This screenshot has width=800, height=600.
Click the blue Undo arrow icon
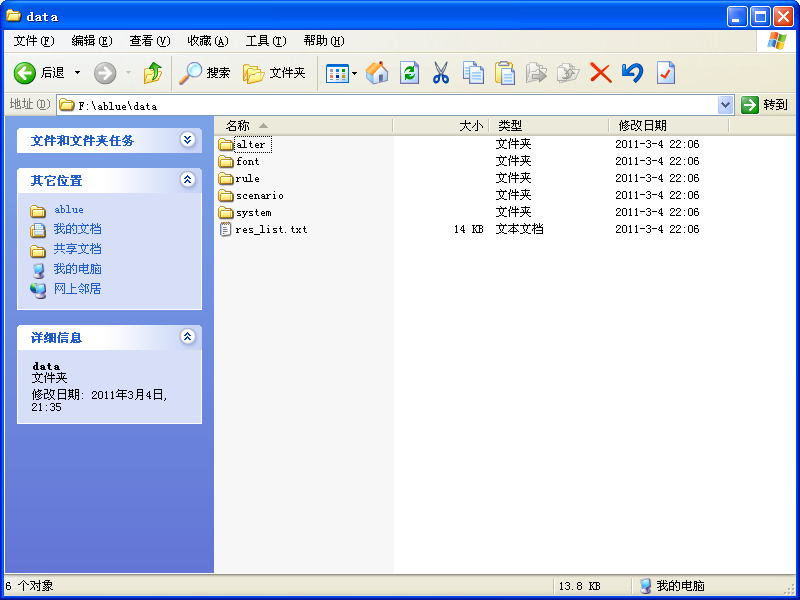pos(633,73)
